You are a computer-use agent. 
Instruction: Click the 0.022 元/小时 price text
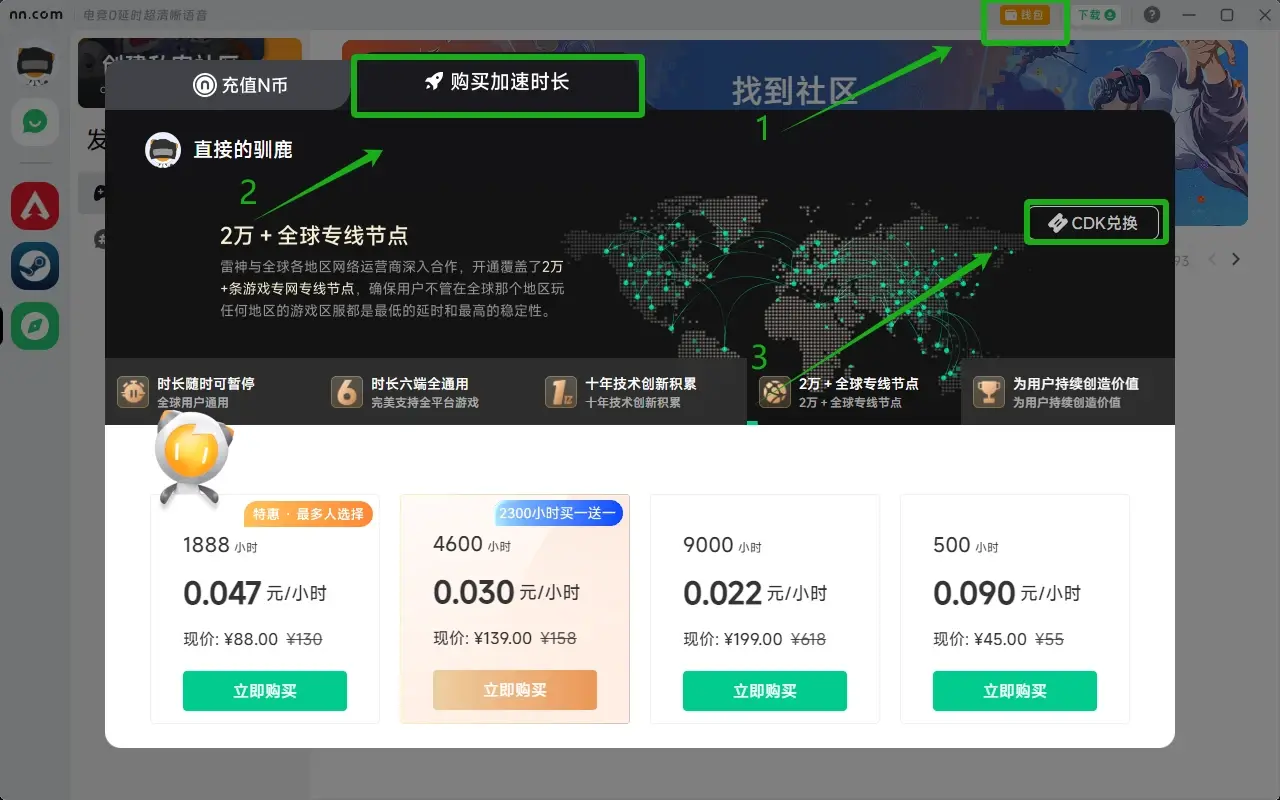pyautogui.click(x=755, y=593)
